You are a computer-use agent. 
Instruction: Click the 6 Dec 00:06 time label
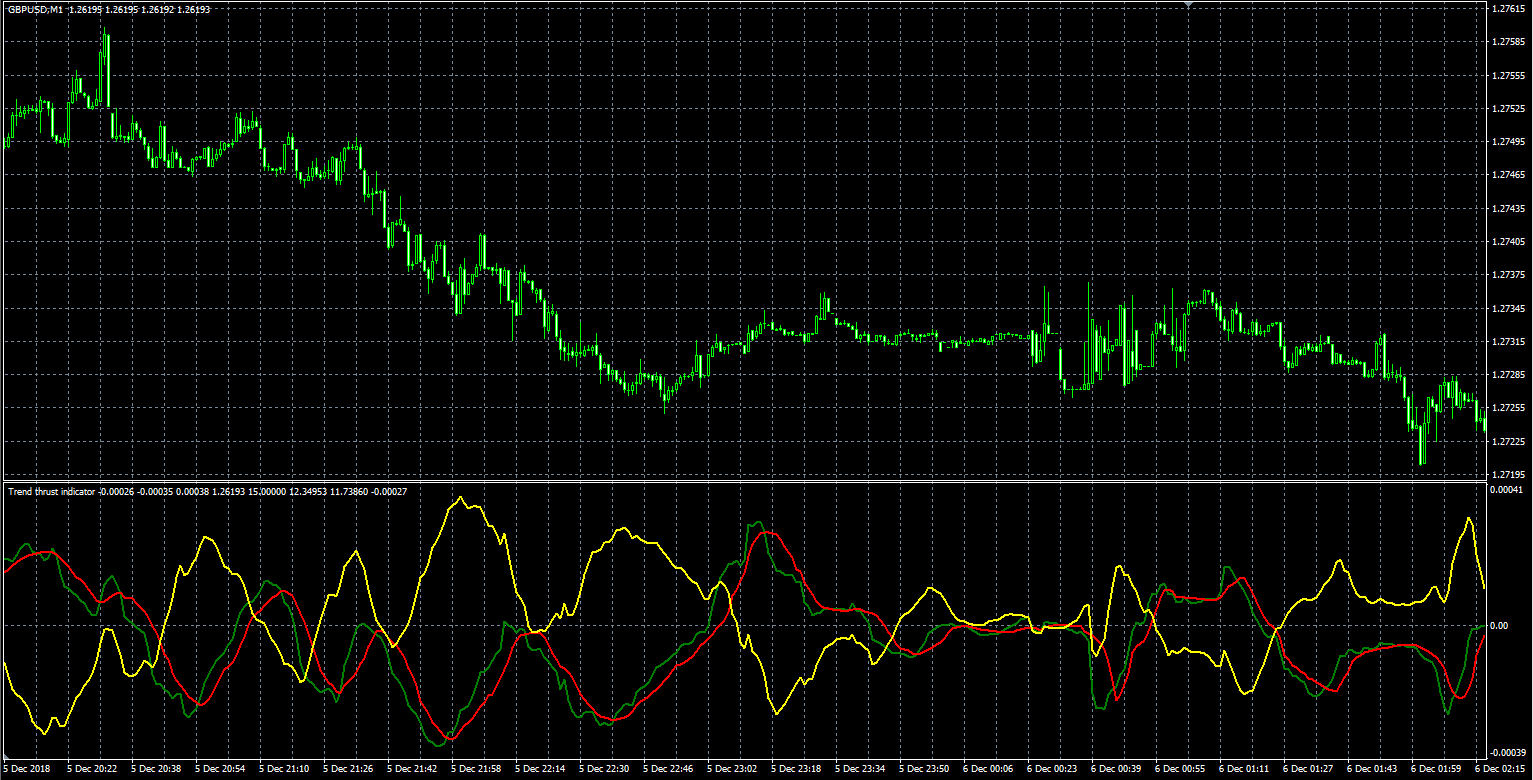click(x=990, y=769)
